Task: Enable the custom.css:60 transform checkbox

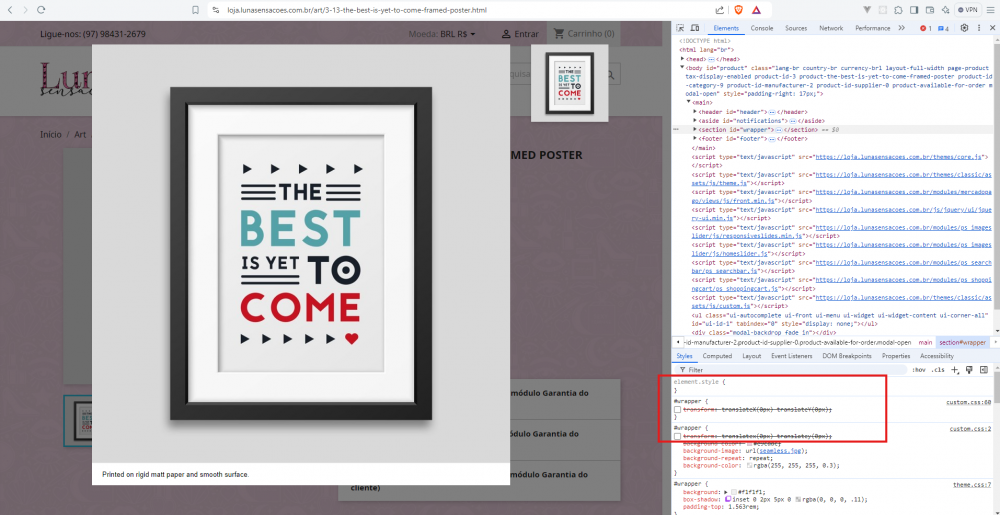Action: pos(677,410)
